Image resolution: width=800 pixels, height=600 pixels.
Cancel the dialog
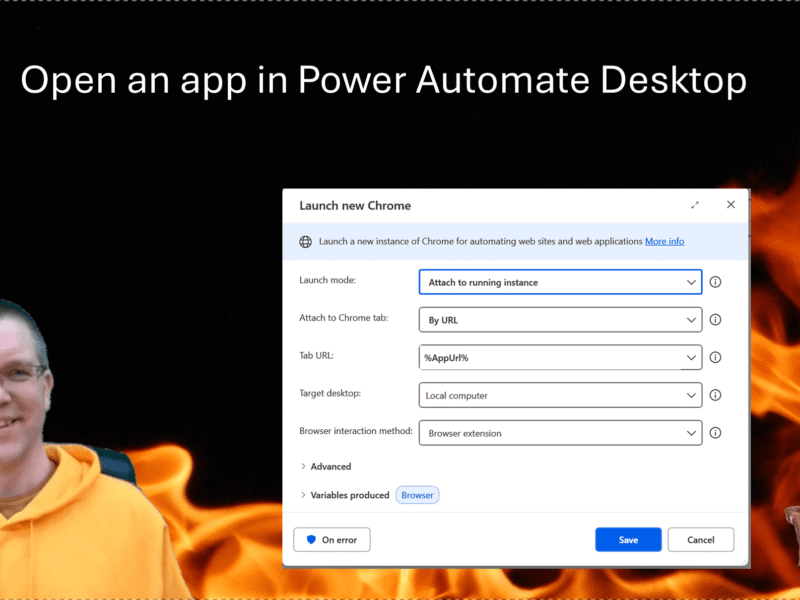(x=701, y=540)
